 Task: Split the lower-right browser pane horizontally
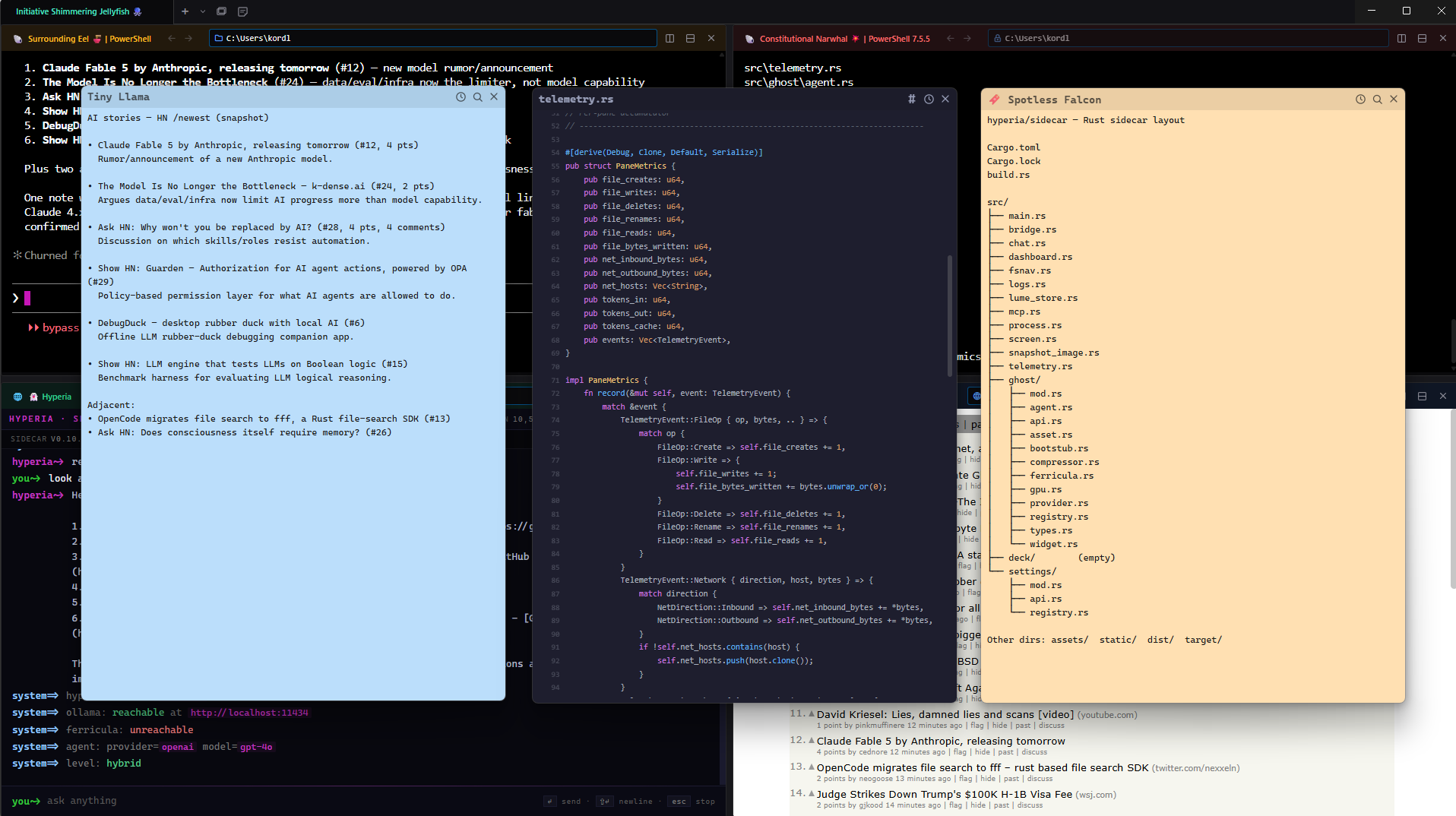click(x=1422, y=396)
